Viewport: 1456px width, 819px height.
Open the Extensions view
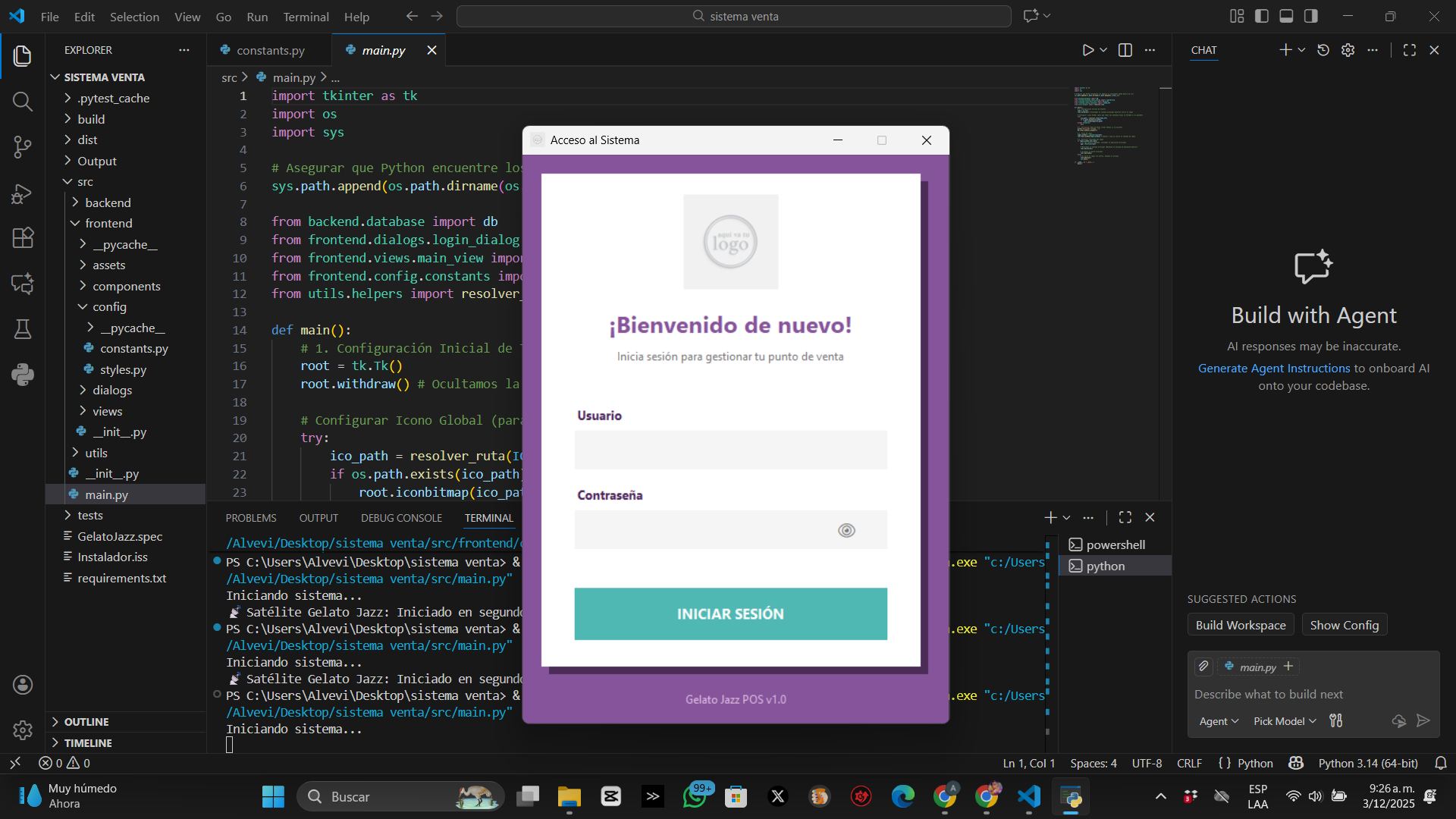[22, 238]
